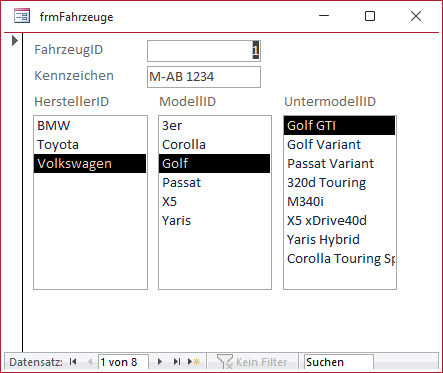Select M340i in the UntermodellID list
The width and height of the screenshot is (443, 373).
coord(340,202)
